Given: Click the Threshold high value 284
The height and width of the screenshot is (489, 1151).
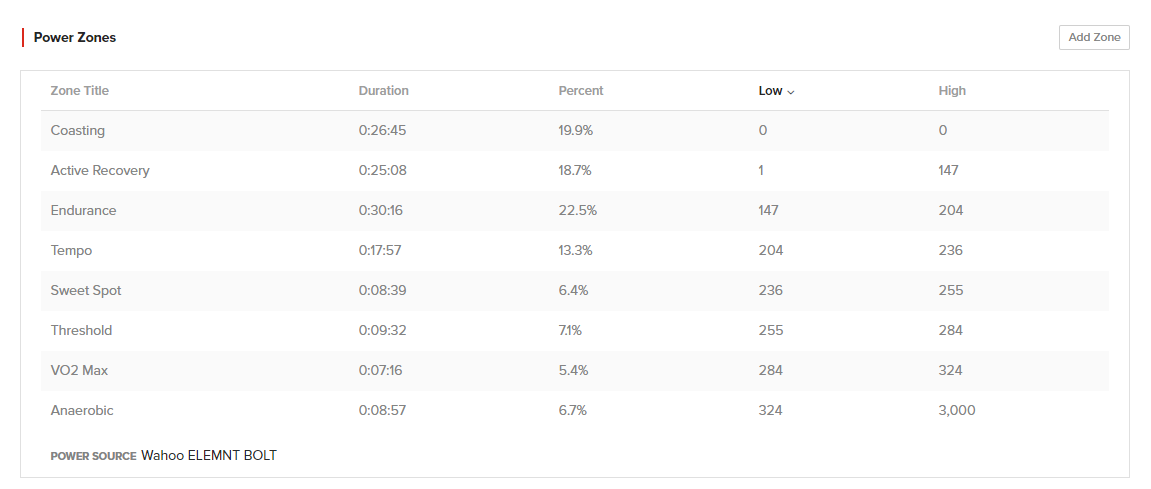Looking at the screenshot, I should pos(950,331).
